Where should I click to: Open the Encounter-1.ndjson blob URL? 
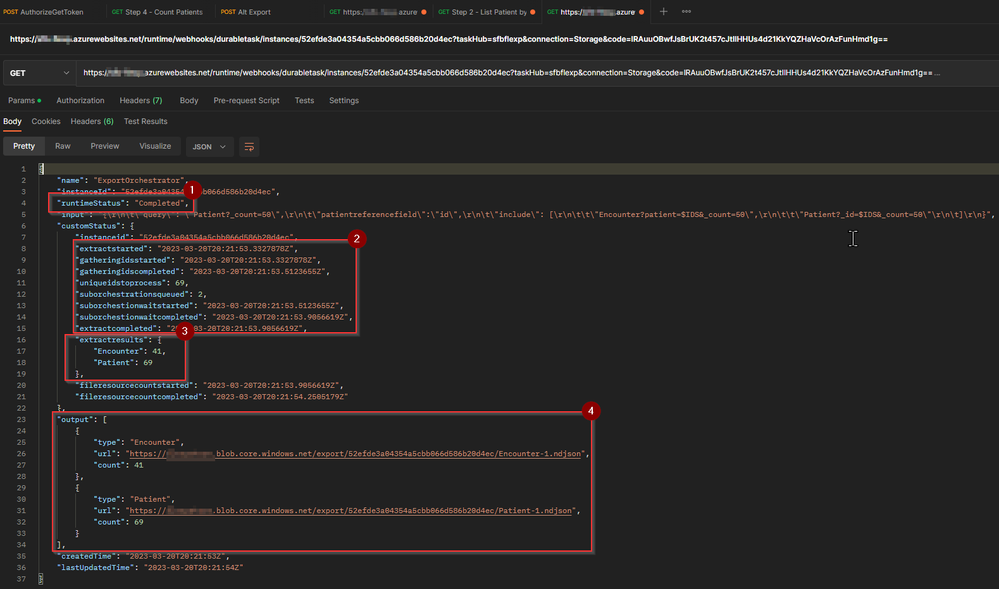click(355, 454)
